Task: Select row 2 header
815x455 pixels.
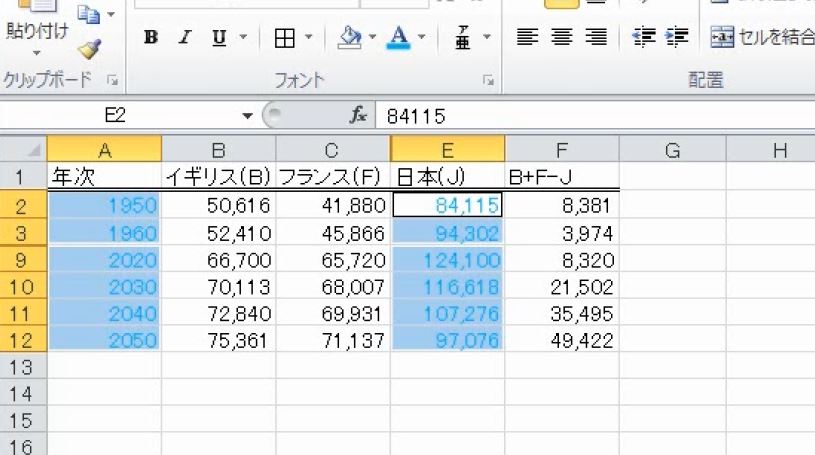Action: click(x=23, y=206)
